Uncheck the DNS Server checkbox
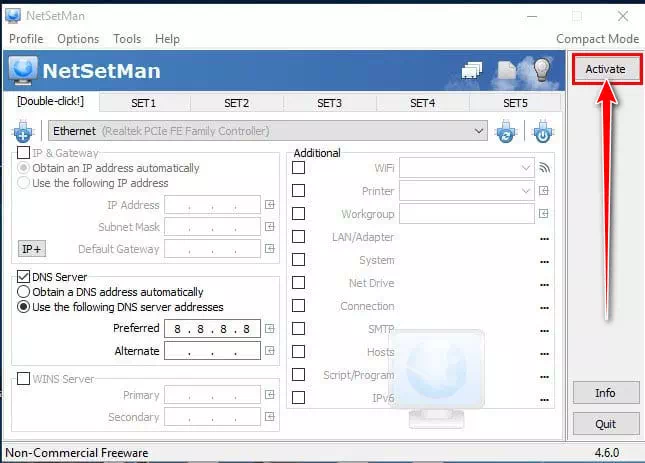Screen dimensions: 645x463 23,276
